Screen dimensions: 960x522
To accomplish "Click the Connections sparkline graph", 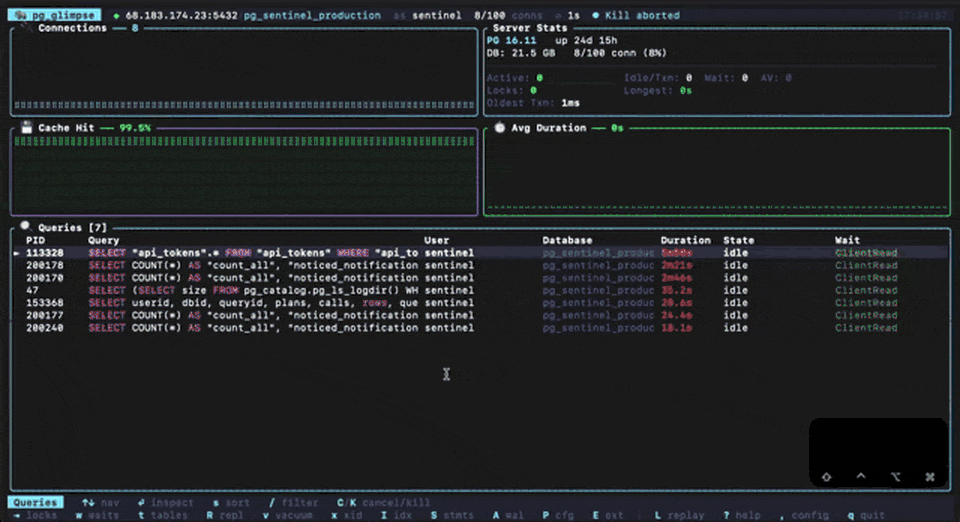I will click(x=244, y=105).
